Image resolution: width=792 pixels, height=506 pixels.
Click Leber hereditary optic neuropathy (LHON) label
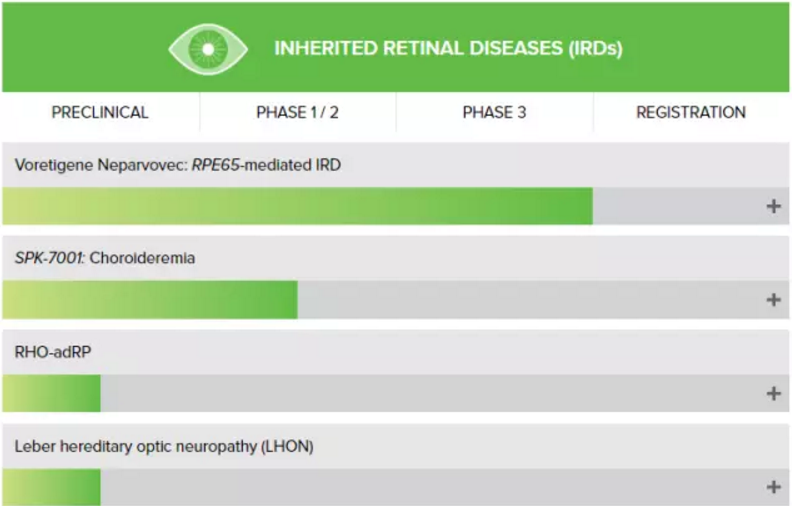point(164,446)
